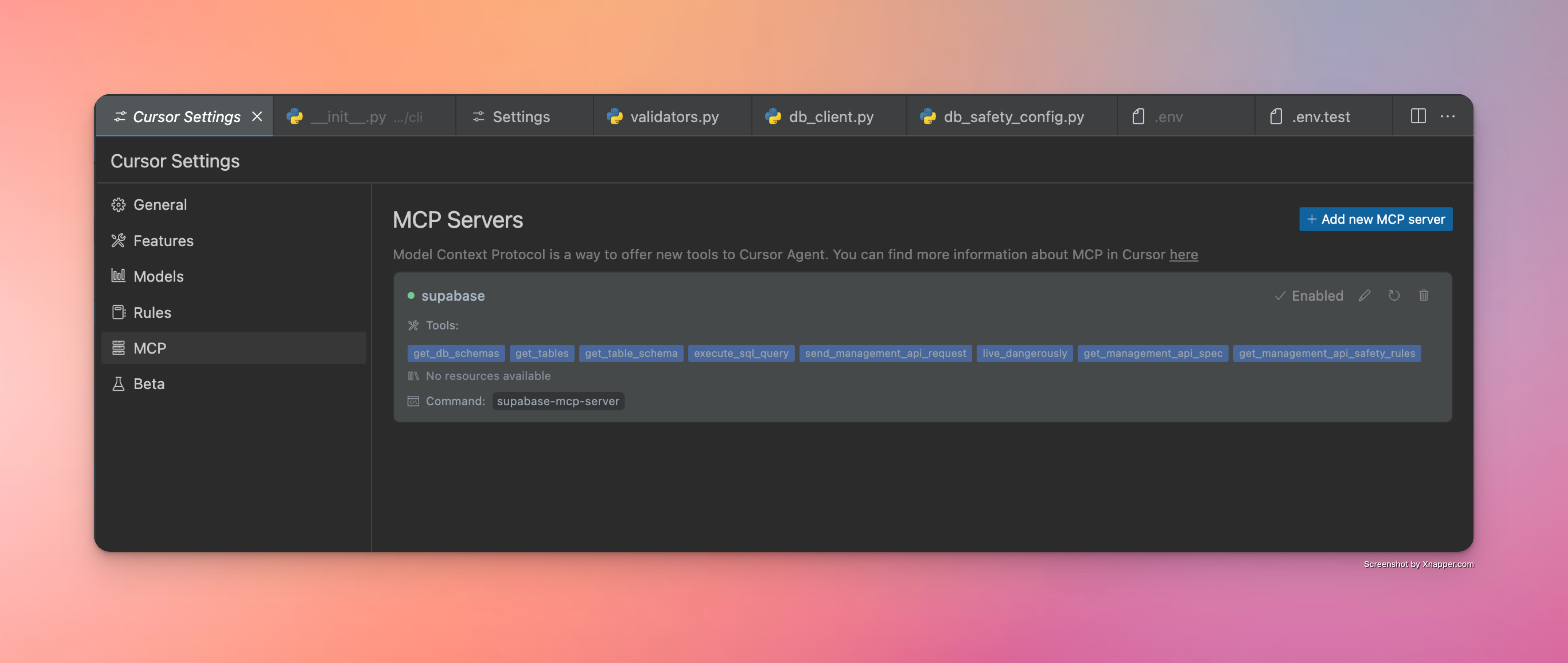Open the MCP documentation via the here link
The width and height of the screenshot is (1568, 663).
pos(1183,255)
